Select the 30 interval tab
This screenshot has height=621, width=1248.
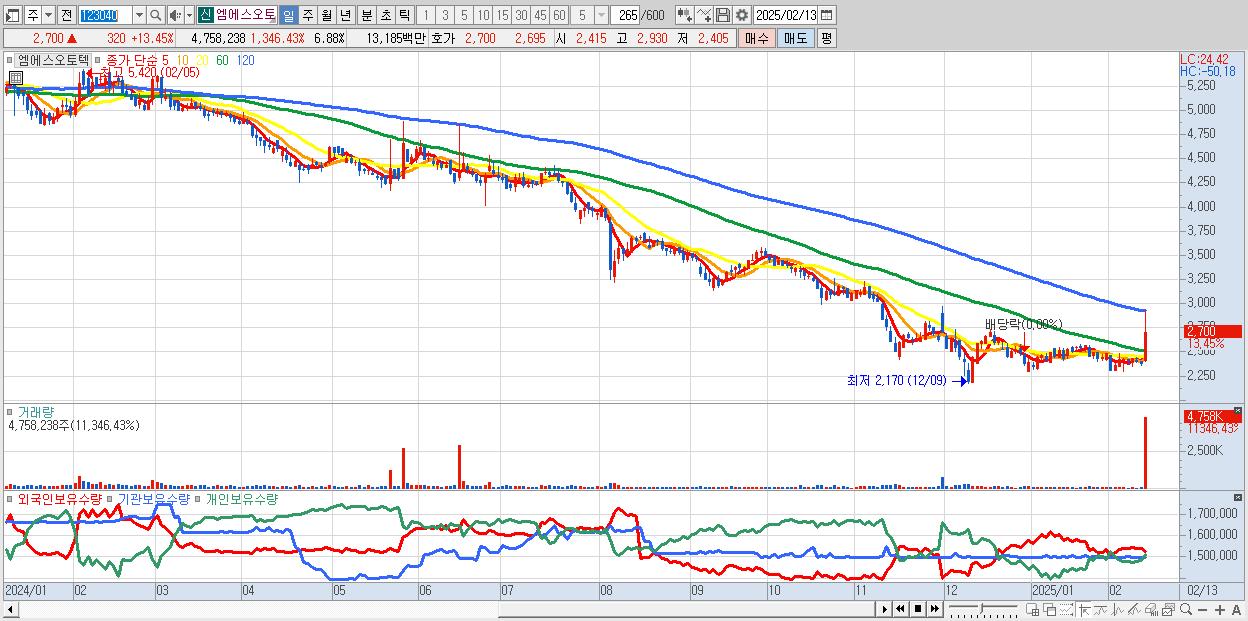(521, 15)
